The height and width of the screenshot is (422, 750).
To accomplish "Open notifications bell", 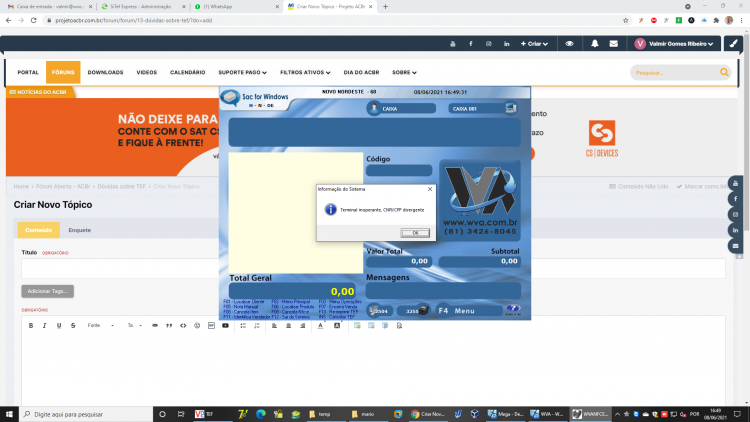I will point(595,44).
